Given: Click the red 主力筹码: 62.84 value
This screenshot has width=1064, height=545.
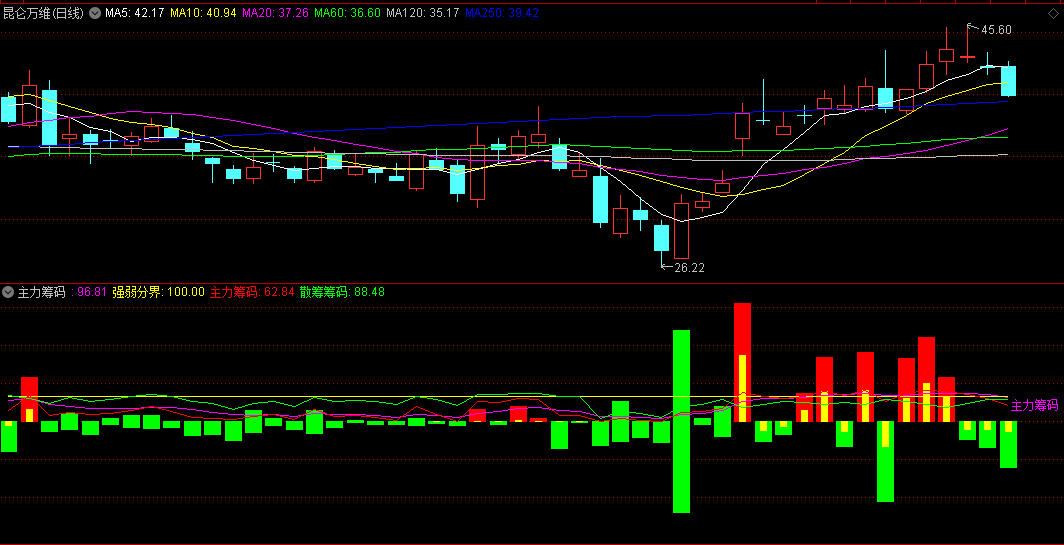Looking at the screenshot, I should [252, 293].
